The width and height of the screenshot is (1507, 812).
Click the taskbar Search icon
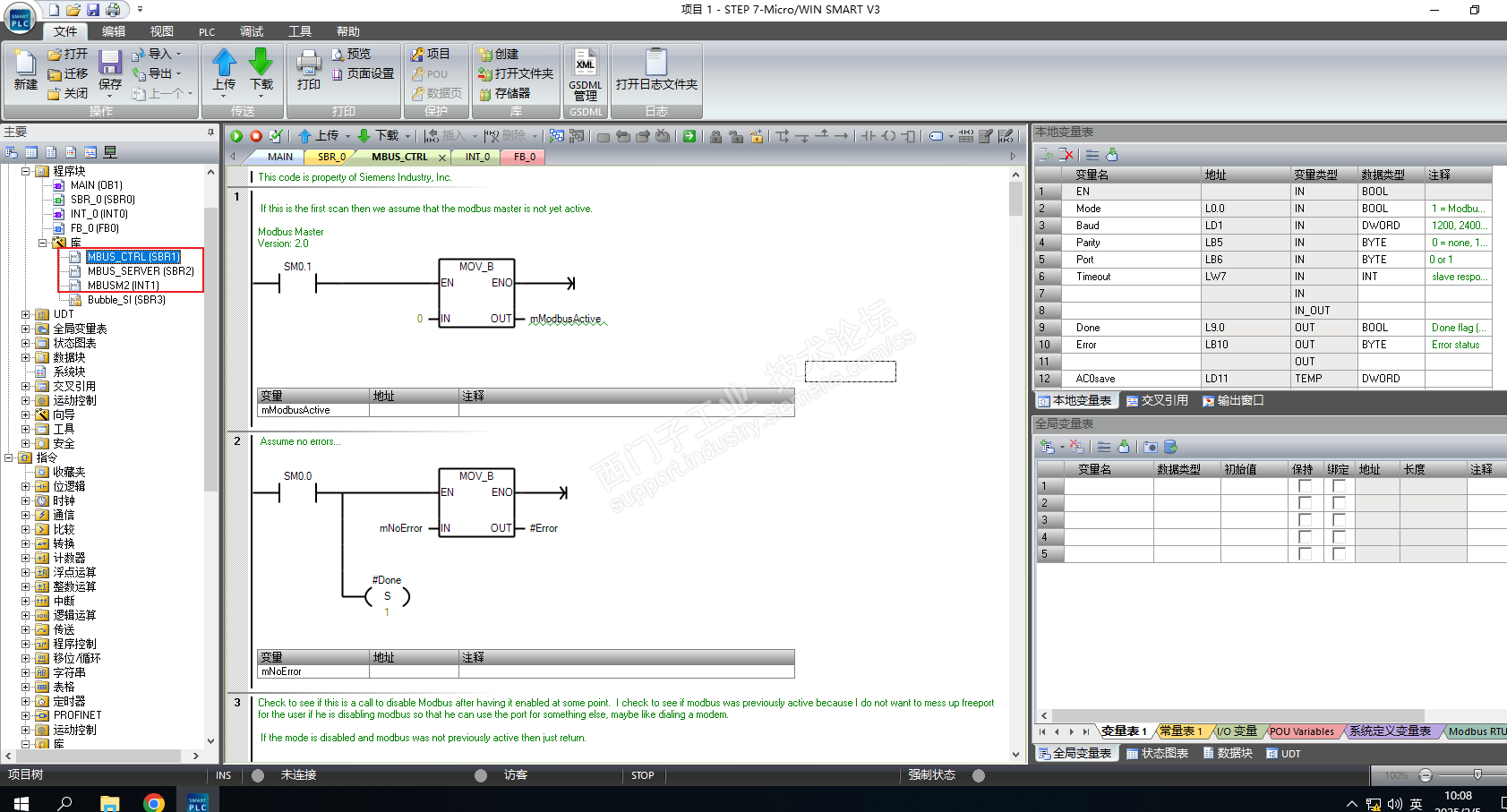(64, 802)
